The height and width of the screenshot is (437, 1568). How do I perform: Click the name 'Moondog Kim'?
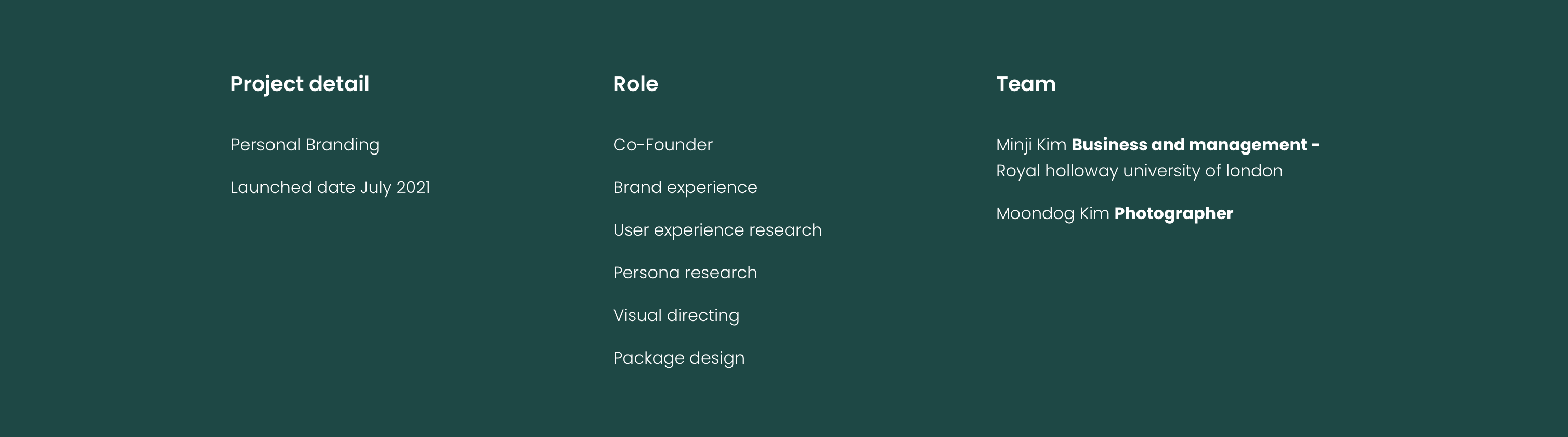point(1052,214)
